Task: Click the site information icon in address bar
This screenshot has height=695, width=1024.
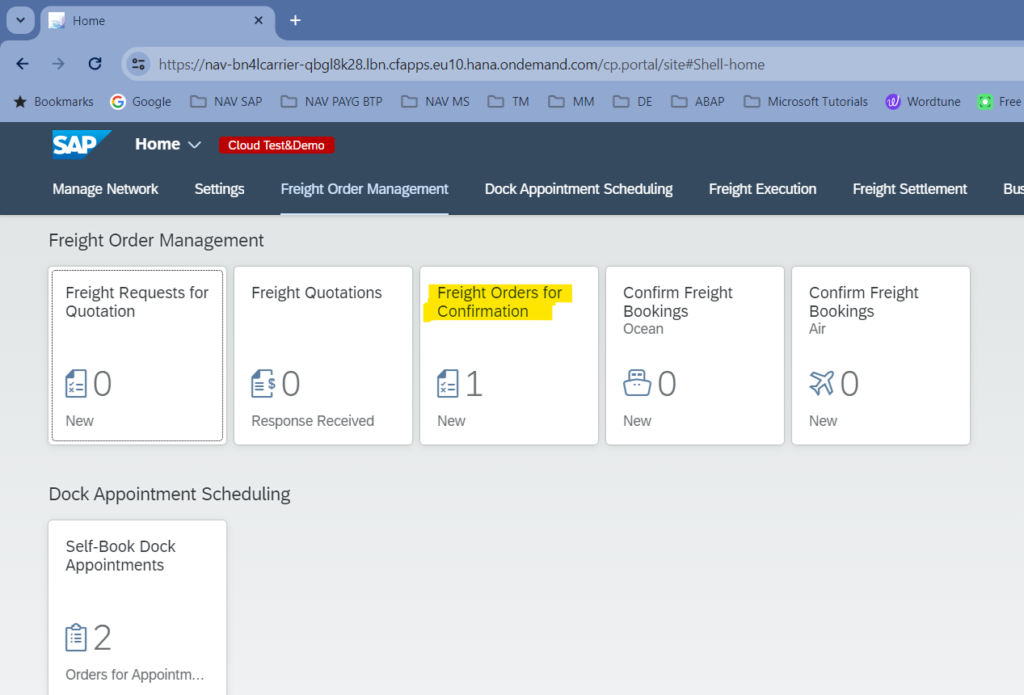Action: click(139, 64)
